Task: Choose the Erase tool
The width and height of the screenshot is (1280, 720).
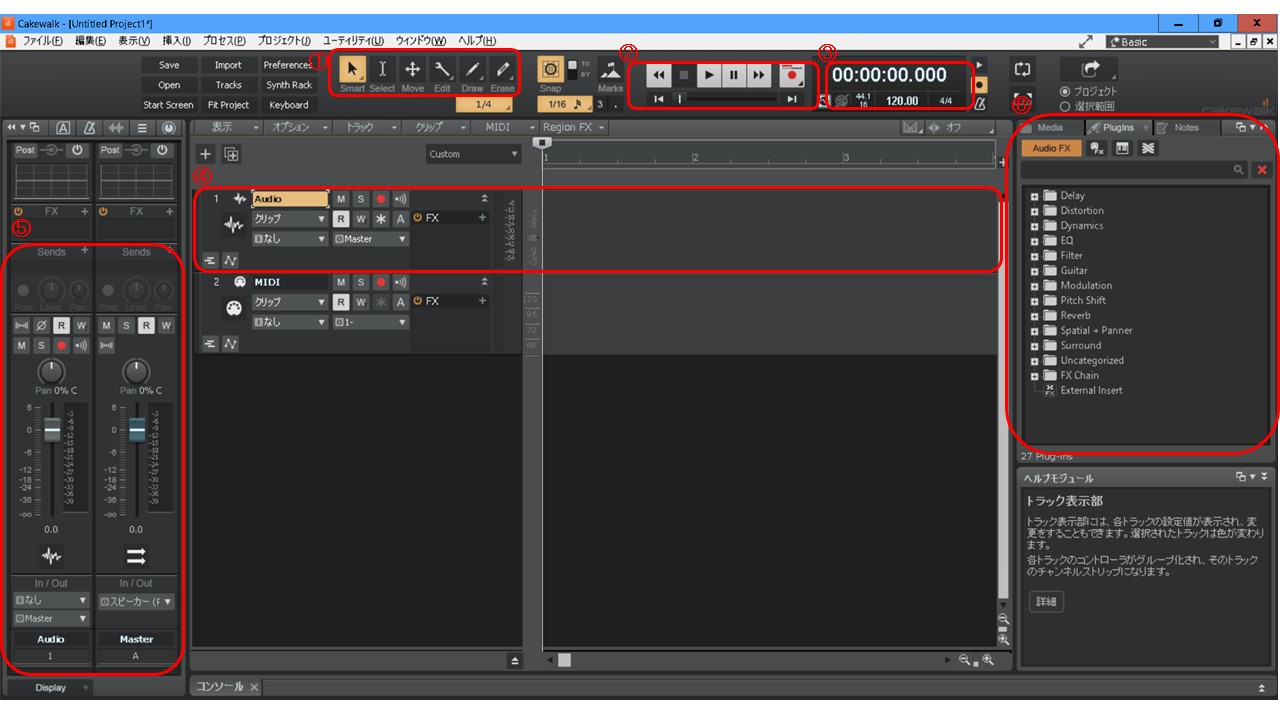Action: tap(502, 70)
